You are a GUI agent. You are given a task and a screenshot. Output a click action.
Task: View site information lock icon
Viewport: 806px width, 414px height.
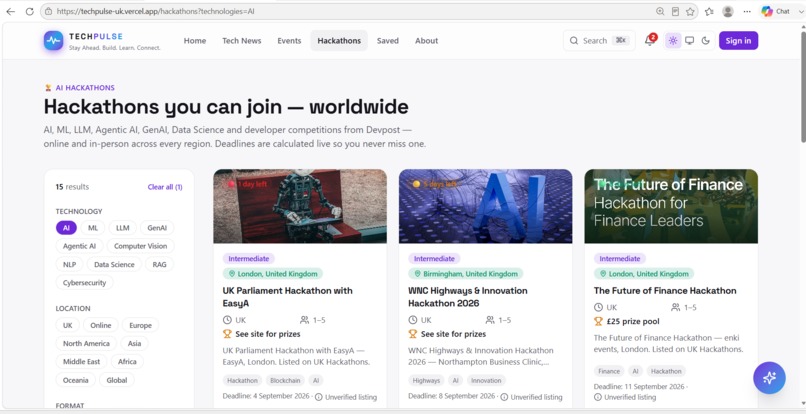pyautogui.click(x=48, y=11)
